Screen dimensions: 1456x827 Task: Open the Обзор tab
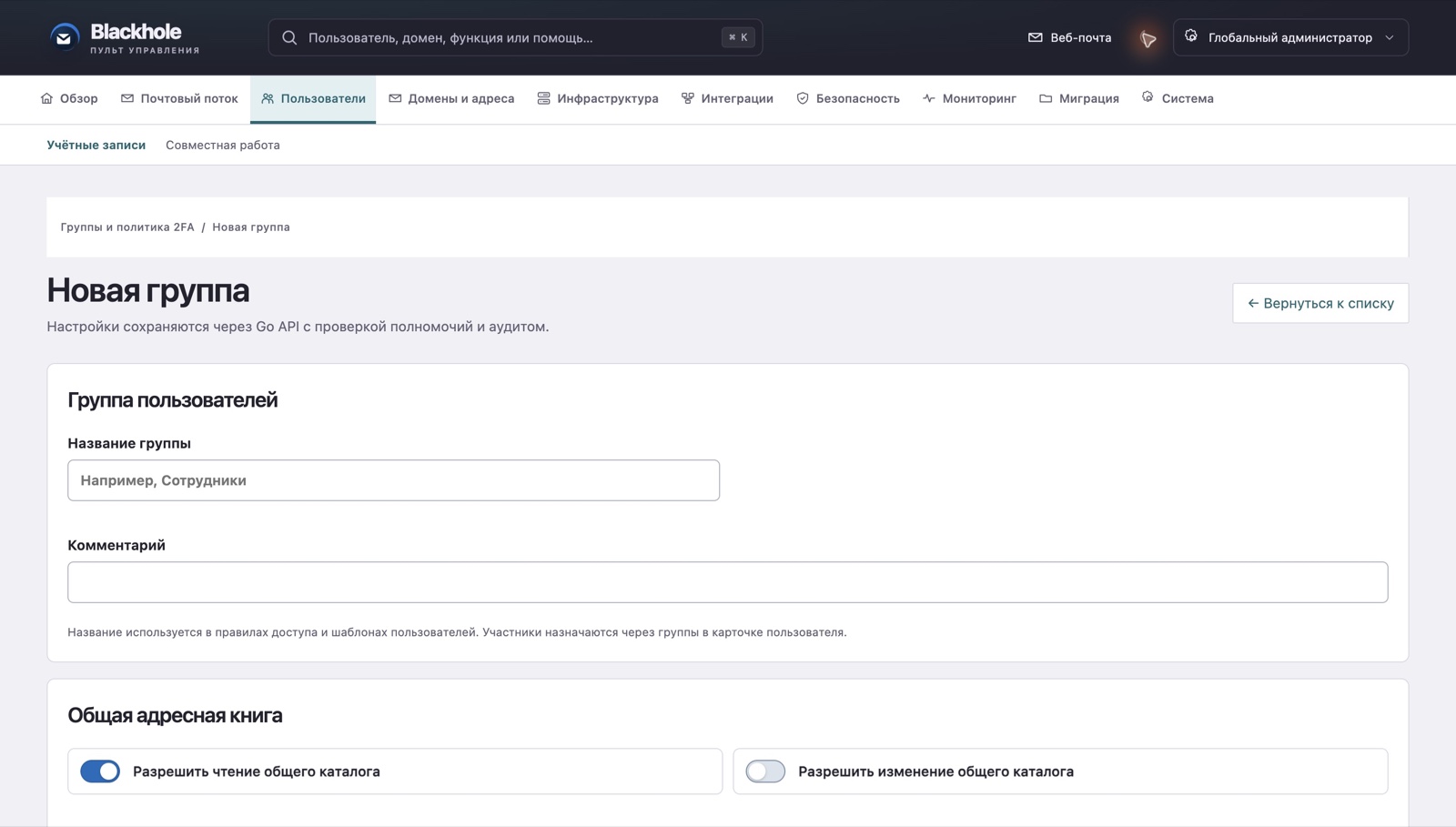point(69,98)
